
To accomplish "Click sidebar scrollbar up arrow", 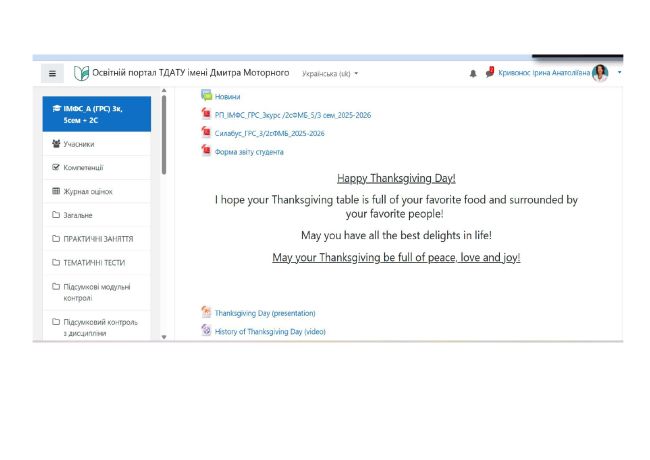I will tap(164, 90).
